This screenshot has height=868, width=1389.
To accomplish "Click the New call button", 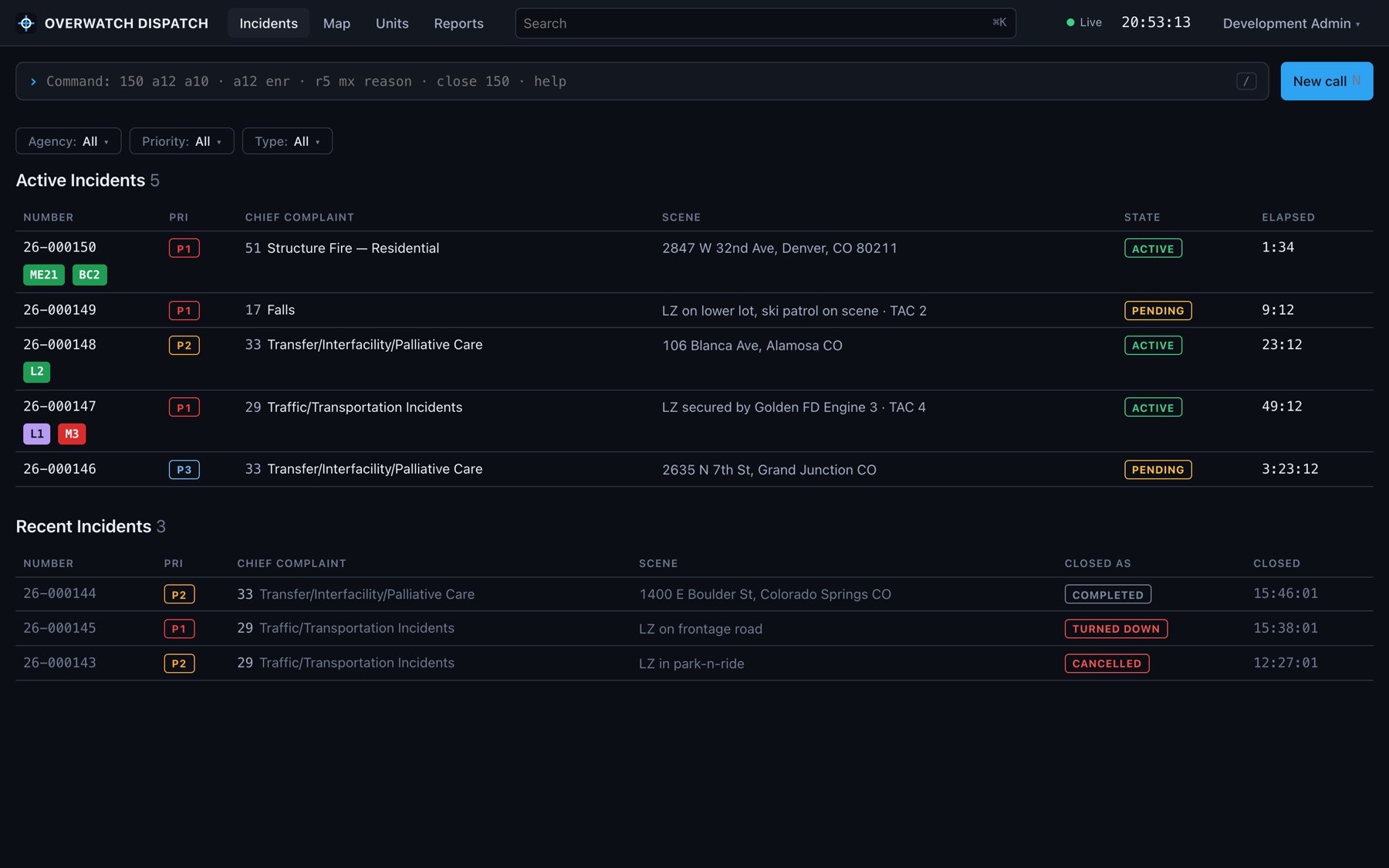I will 1326,81.
